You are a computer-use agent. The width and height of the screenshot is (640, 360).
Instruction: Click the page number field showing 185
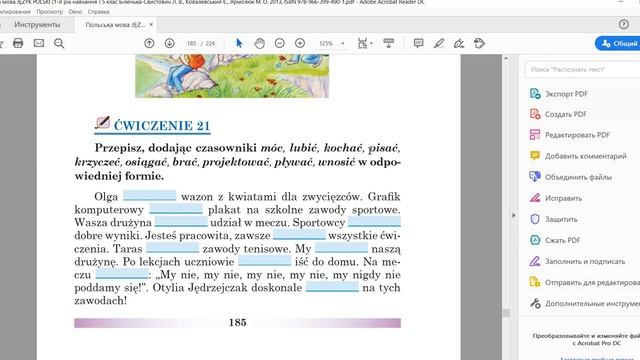coord(191,43)
